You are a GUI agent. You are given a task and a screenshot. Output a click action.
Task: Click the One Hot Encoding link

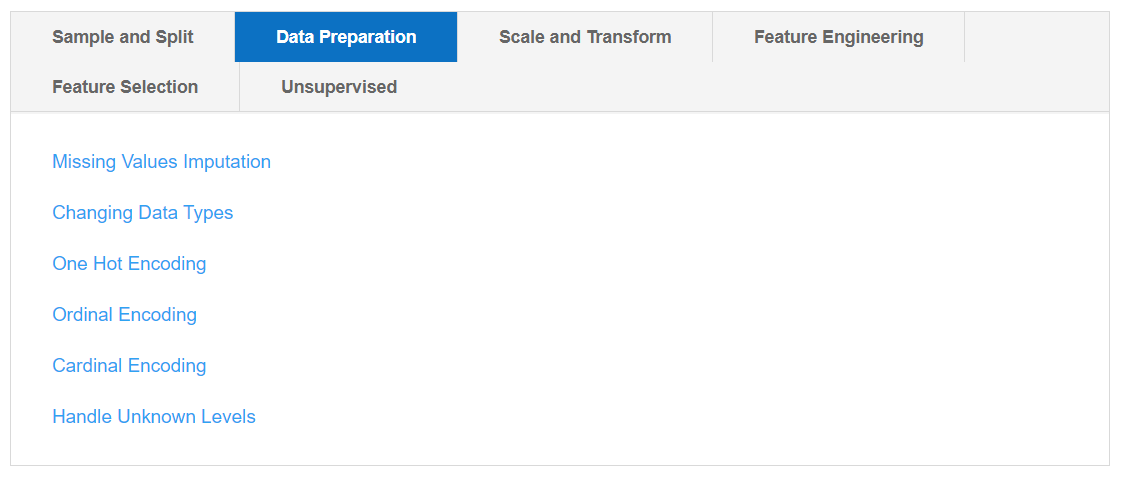pyautogui.click(x=129, y=264)
